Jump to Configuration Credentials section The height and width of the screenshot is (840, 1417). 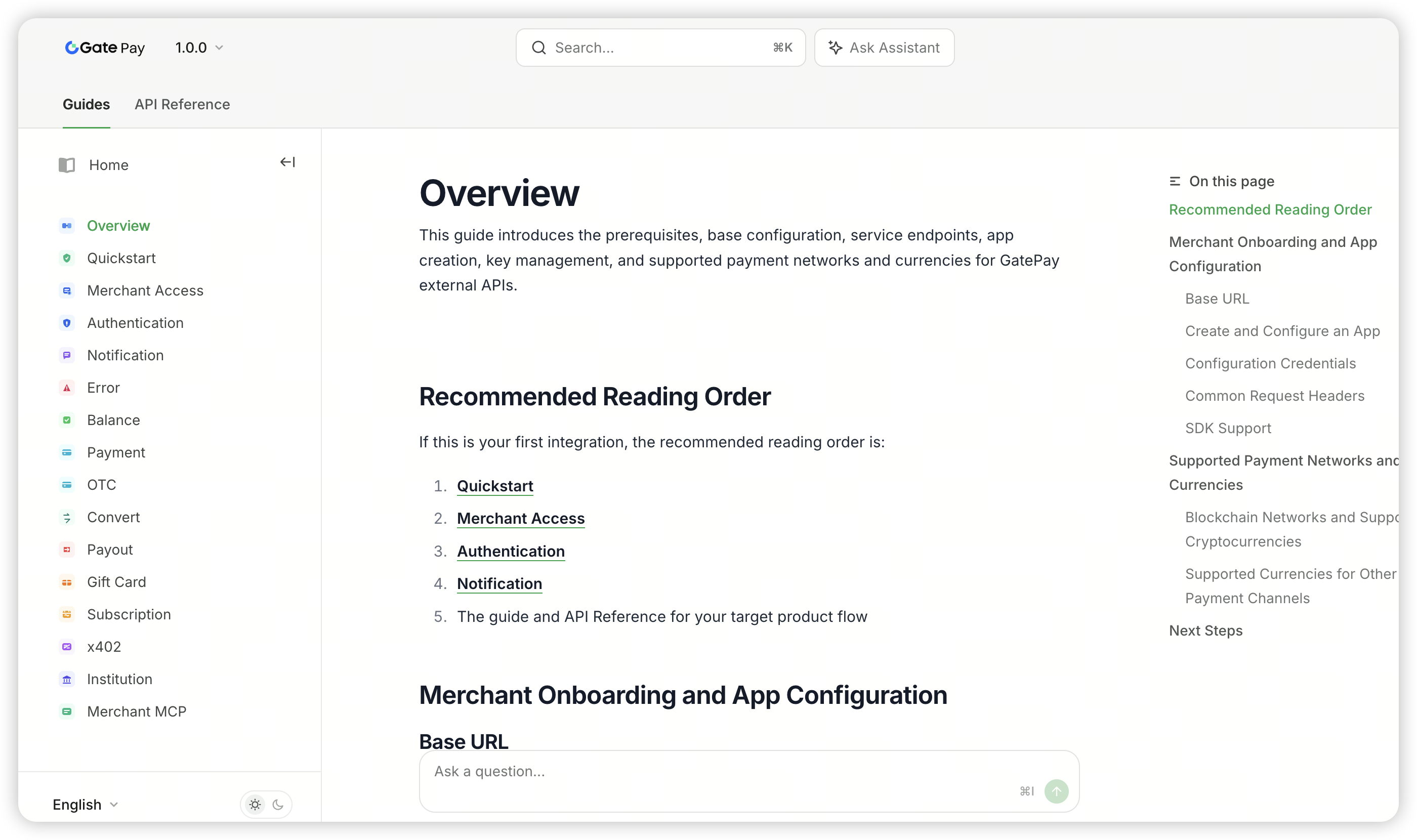pyautogui.click(x=1270, y=363)
